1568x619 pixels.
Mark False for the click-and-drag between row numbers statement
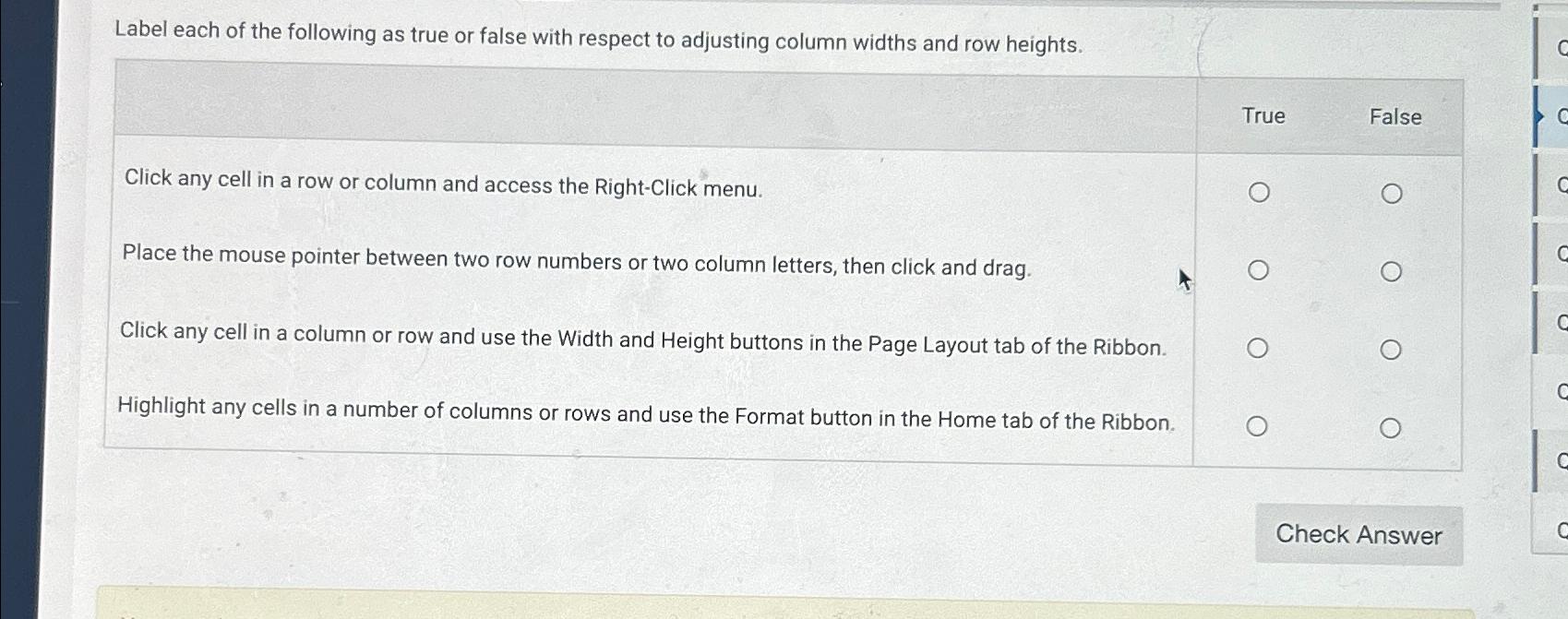[x=1393, y=271]
